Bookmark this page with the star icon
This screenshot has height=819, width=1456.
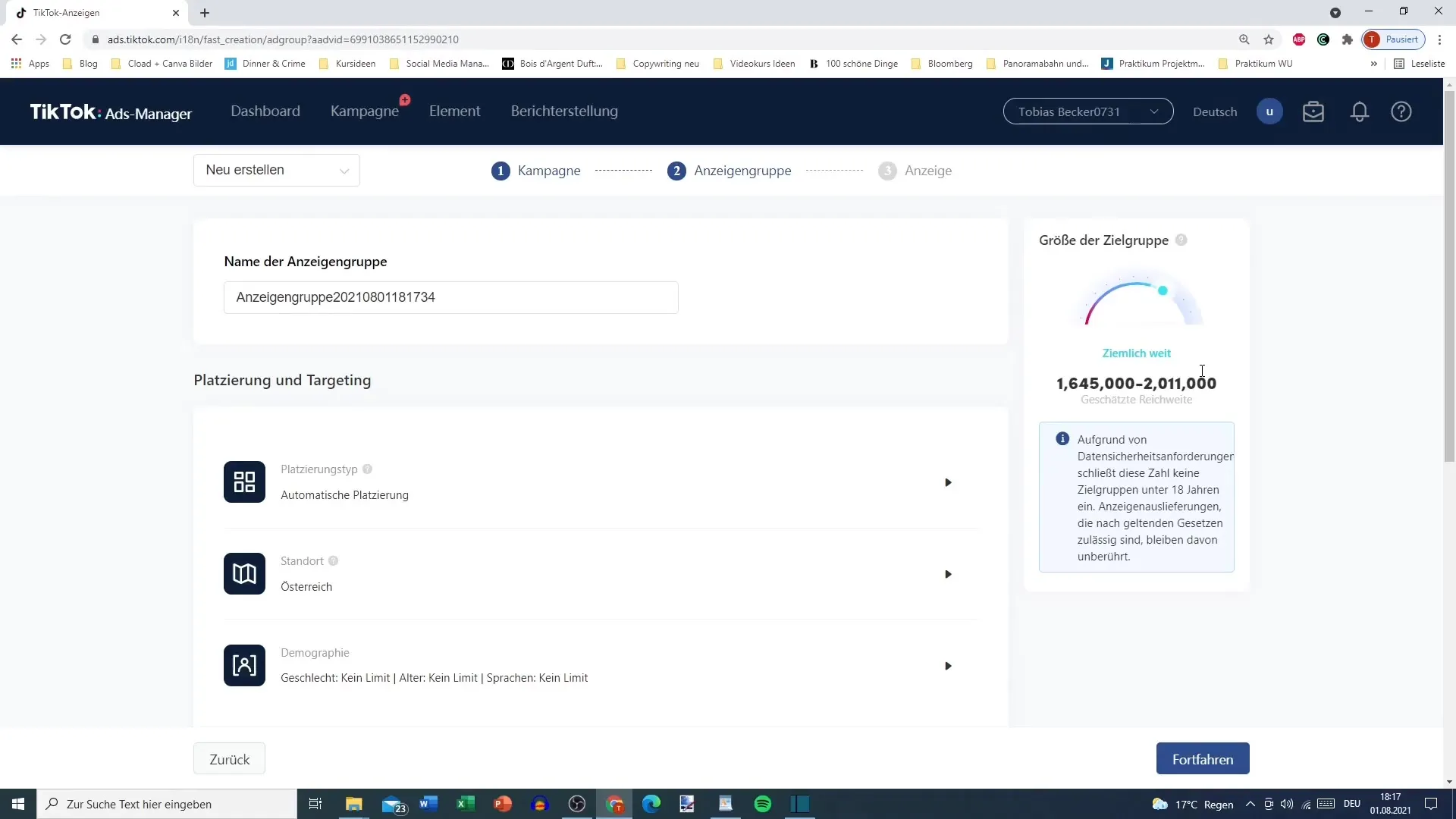[x=1269, y=39]
